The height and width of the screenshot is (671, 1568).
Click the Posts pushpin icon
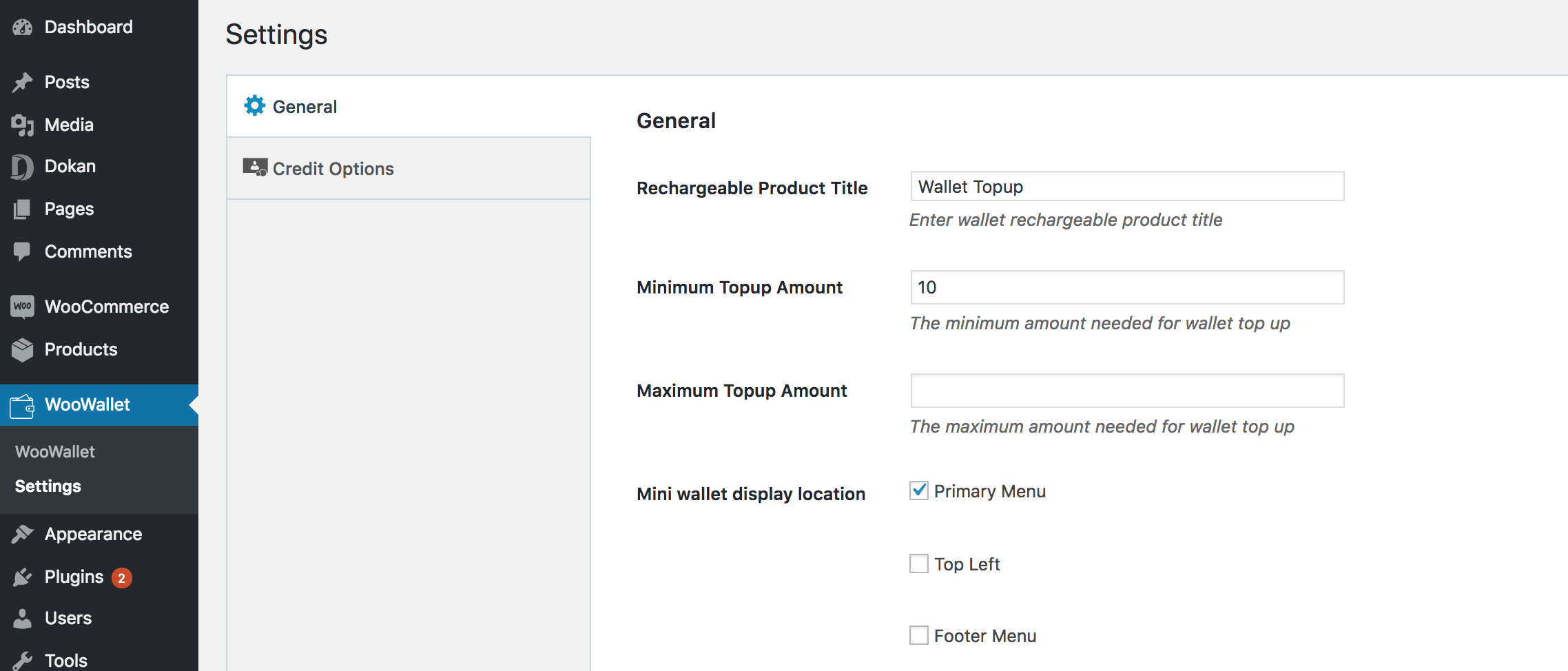point(22,82)
